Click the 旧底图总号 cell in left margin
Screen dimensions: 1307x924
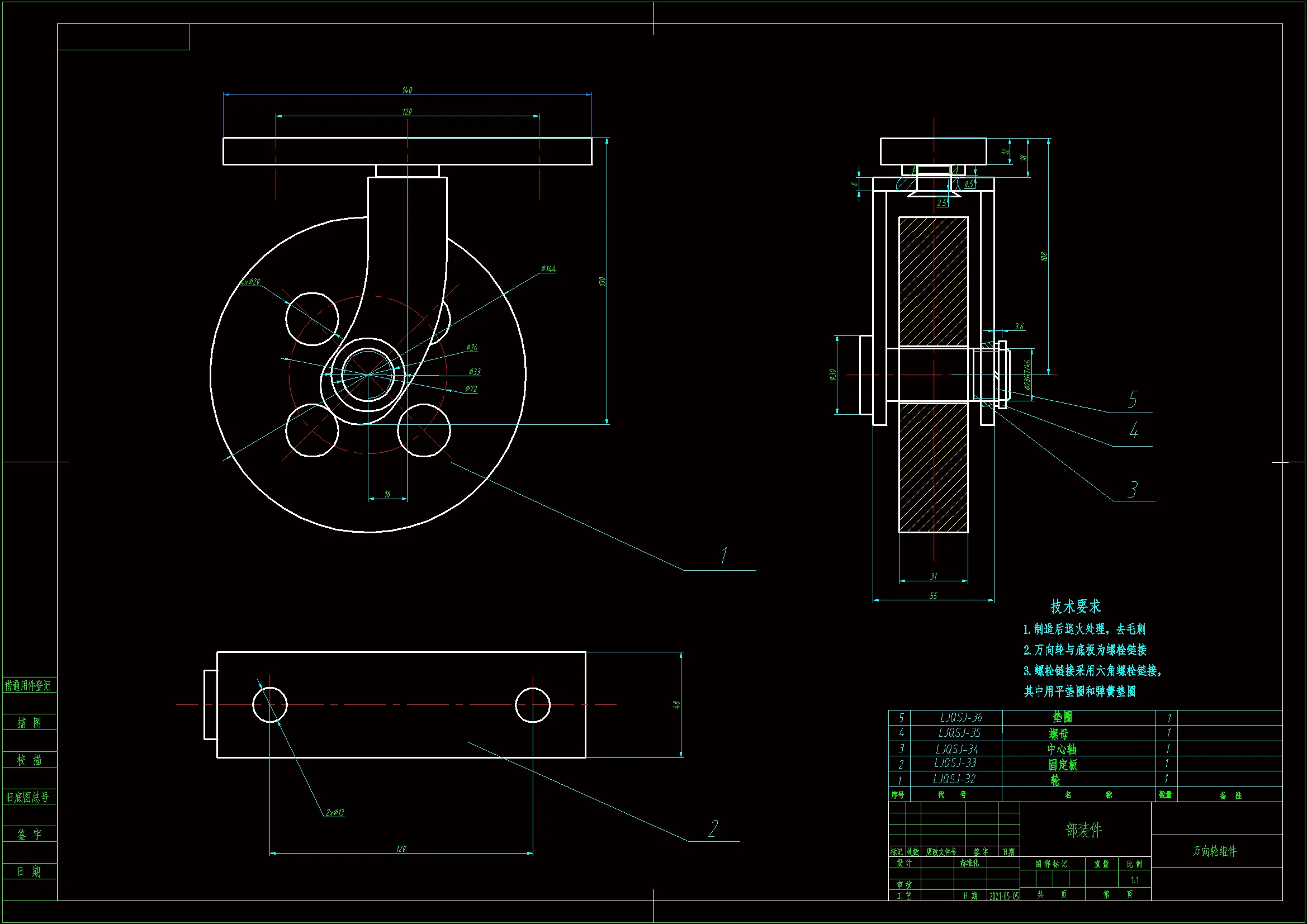coord(28,797)
